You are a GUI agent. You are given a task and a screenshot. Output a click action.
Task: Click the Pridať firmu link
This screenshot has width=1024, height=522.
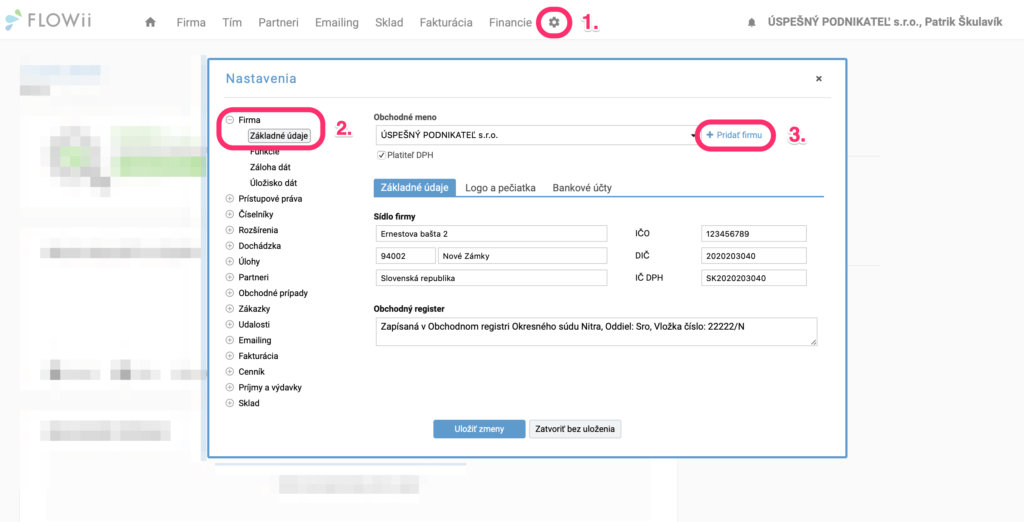coord(734,134)
